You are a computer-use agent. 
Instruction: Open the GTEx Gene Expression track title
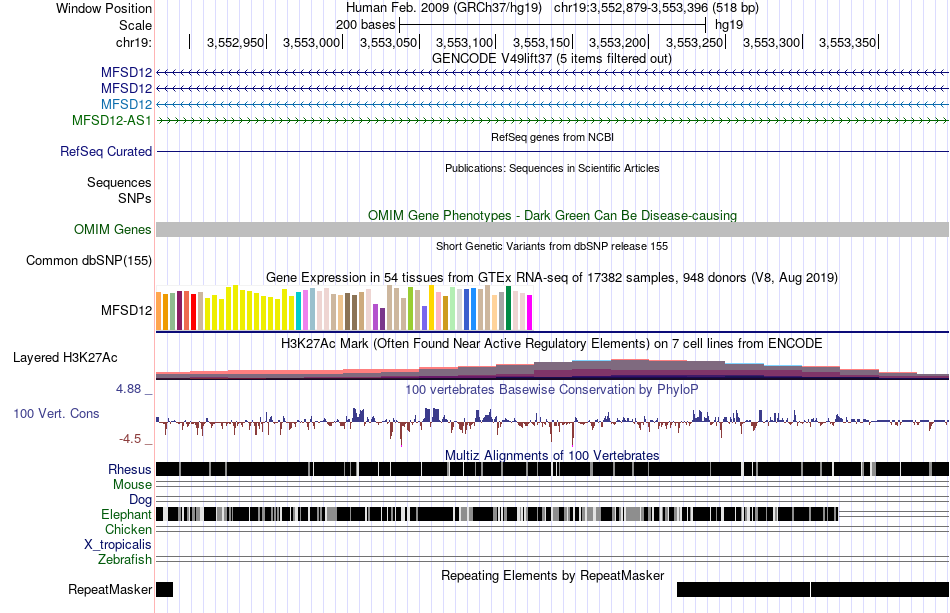tap(552, 277)
